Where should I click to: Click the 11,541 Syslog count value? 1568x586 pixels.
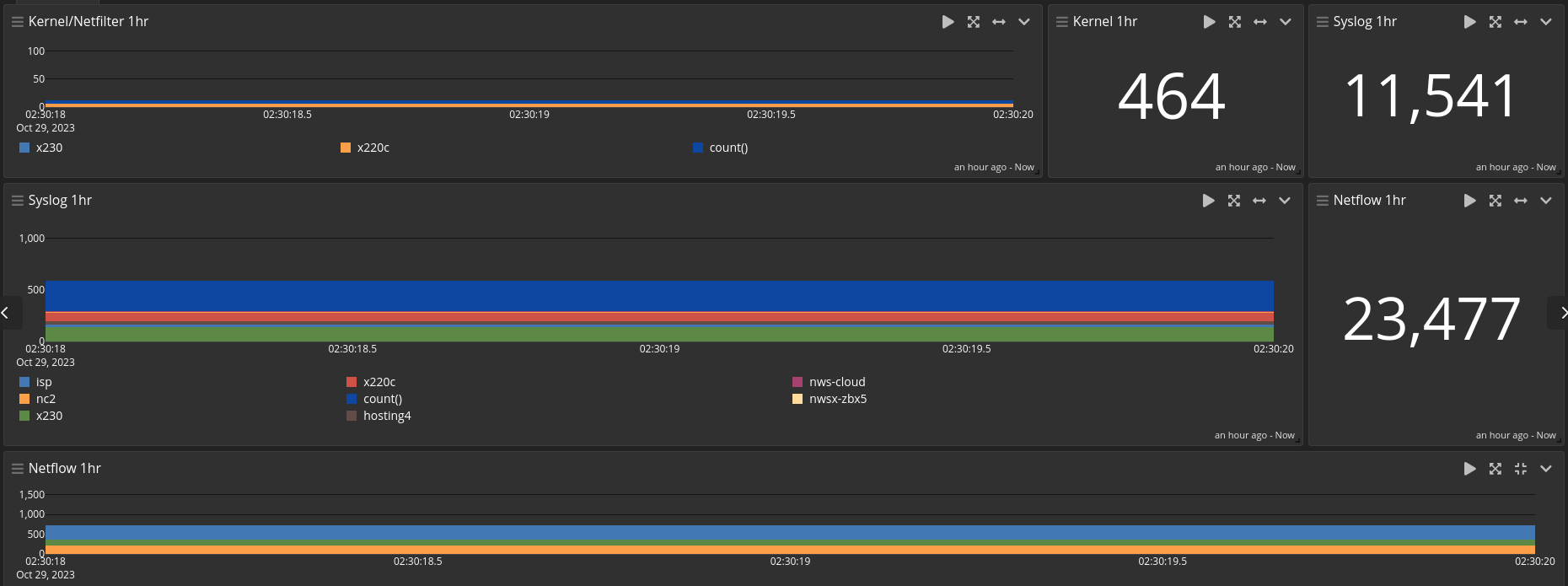coord(1431,96)
